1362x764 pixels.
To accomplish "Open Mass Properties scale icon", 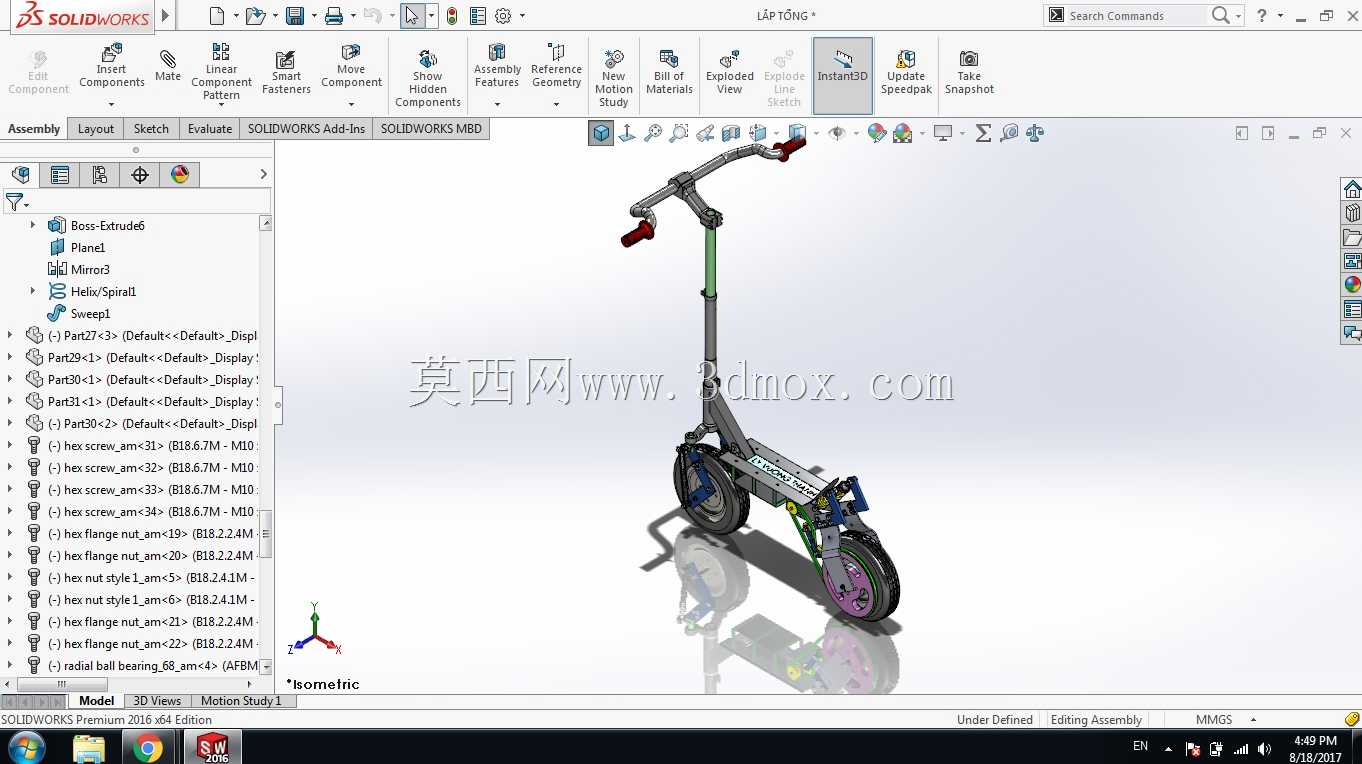I will (x=1035, y=133).
